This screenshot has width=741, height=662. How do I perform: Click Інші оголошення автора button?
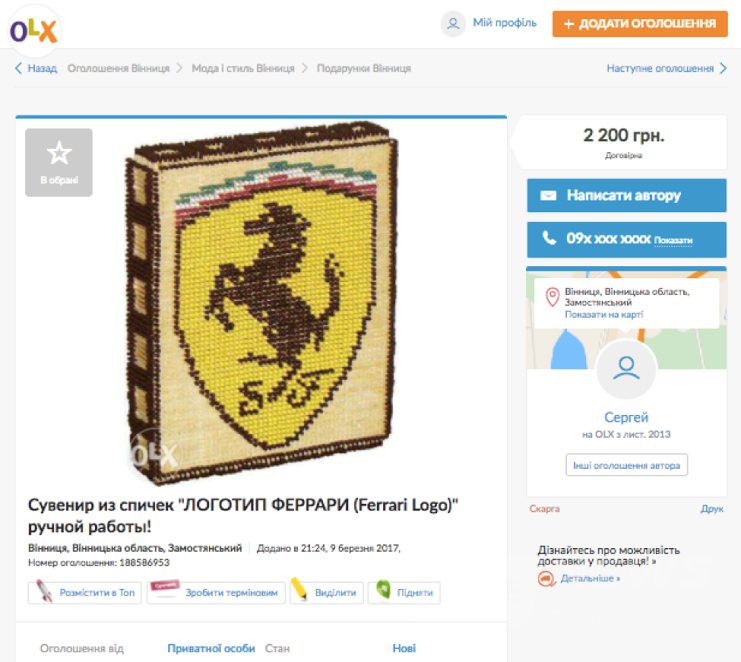[x=627, y=465]
